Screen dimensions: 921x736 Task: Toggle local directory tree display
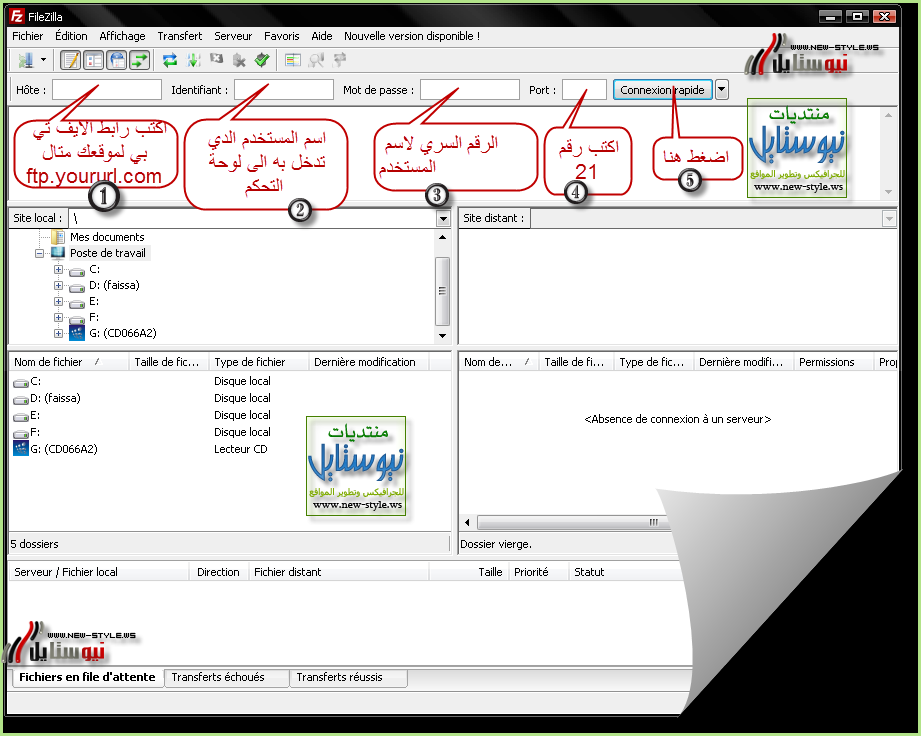pyautogui.click(x=93, y=60)
